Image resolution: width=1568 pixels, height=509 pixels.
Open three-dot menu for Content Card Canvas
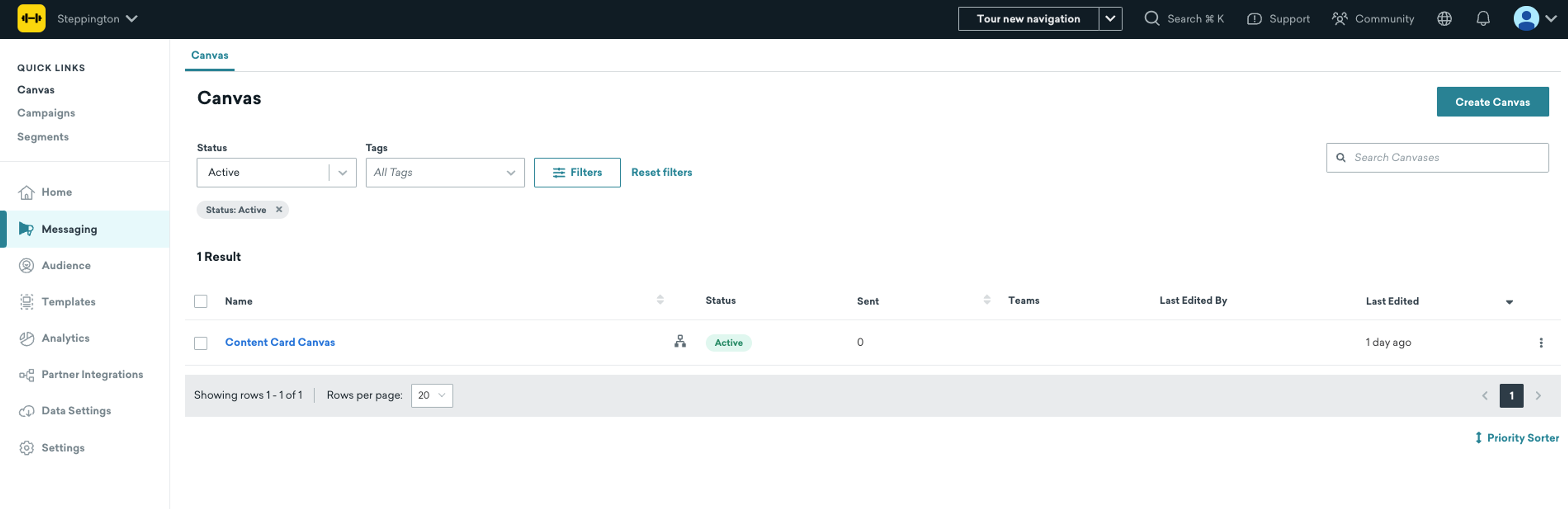[1541, 343]
